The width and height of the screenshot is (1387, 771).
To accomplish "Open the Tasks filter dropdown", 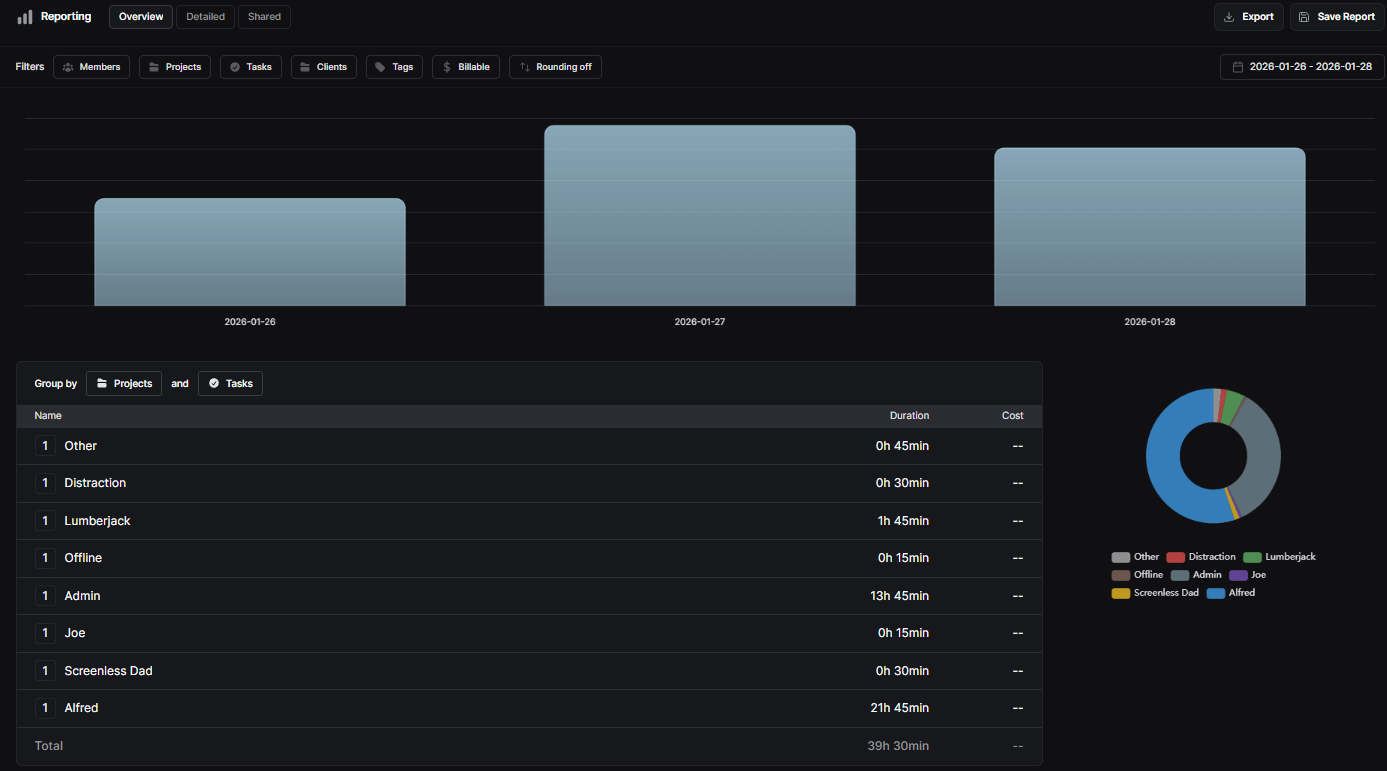I will point(251,67).
